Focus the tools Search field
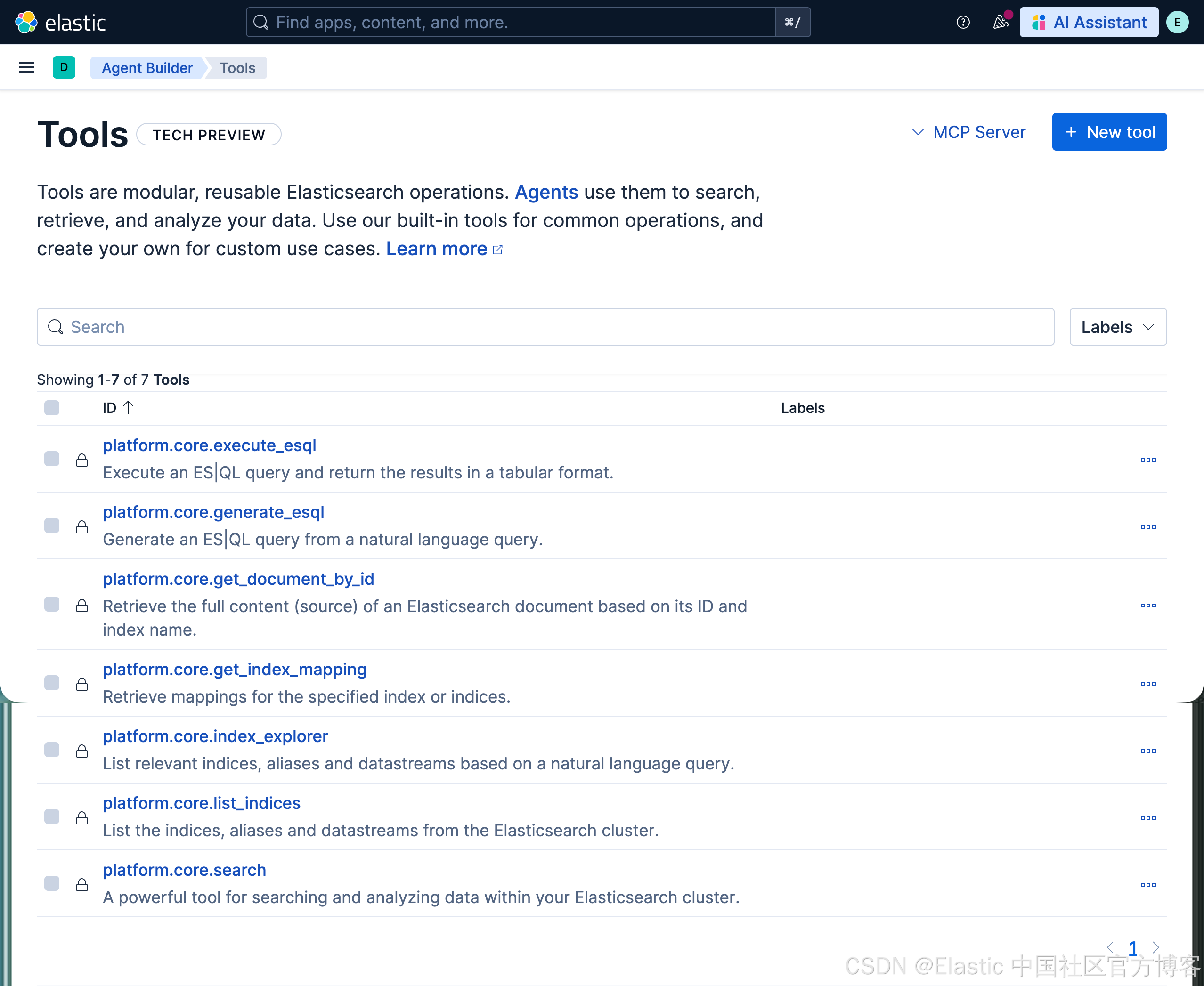Image resolution: width=1204 pixels, height=986 pixels. [x=545, y=327]
